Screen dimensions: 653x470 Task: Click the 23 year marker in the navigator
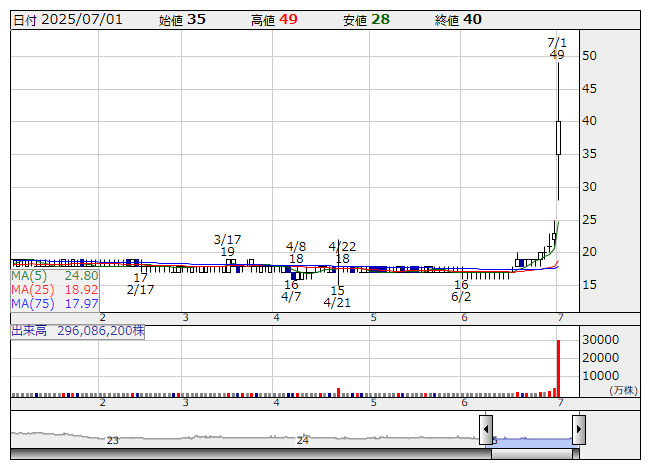tap(113, 440)
